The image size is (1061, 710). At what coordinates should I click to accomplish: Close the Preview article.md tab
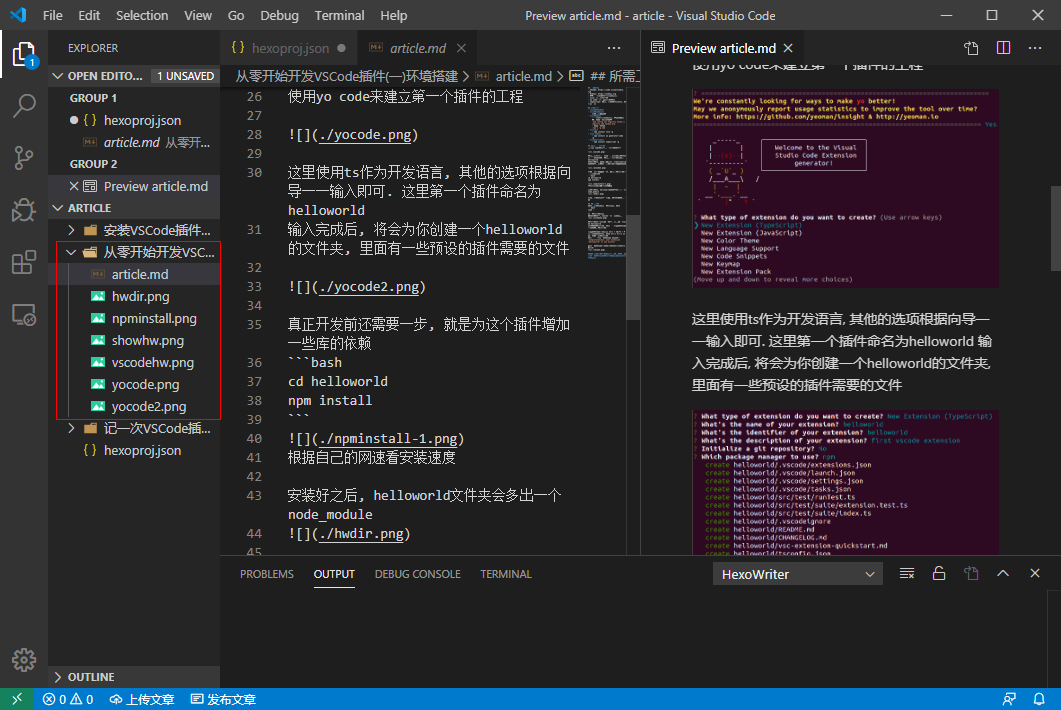click(x=788, y=48)
